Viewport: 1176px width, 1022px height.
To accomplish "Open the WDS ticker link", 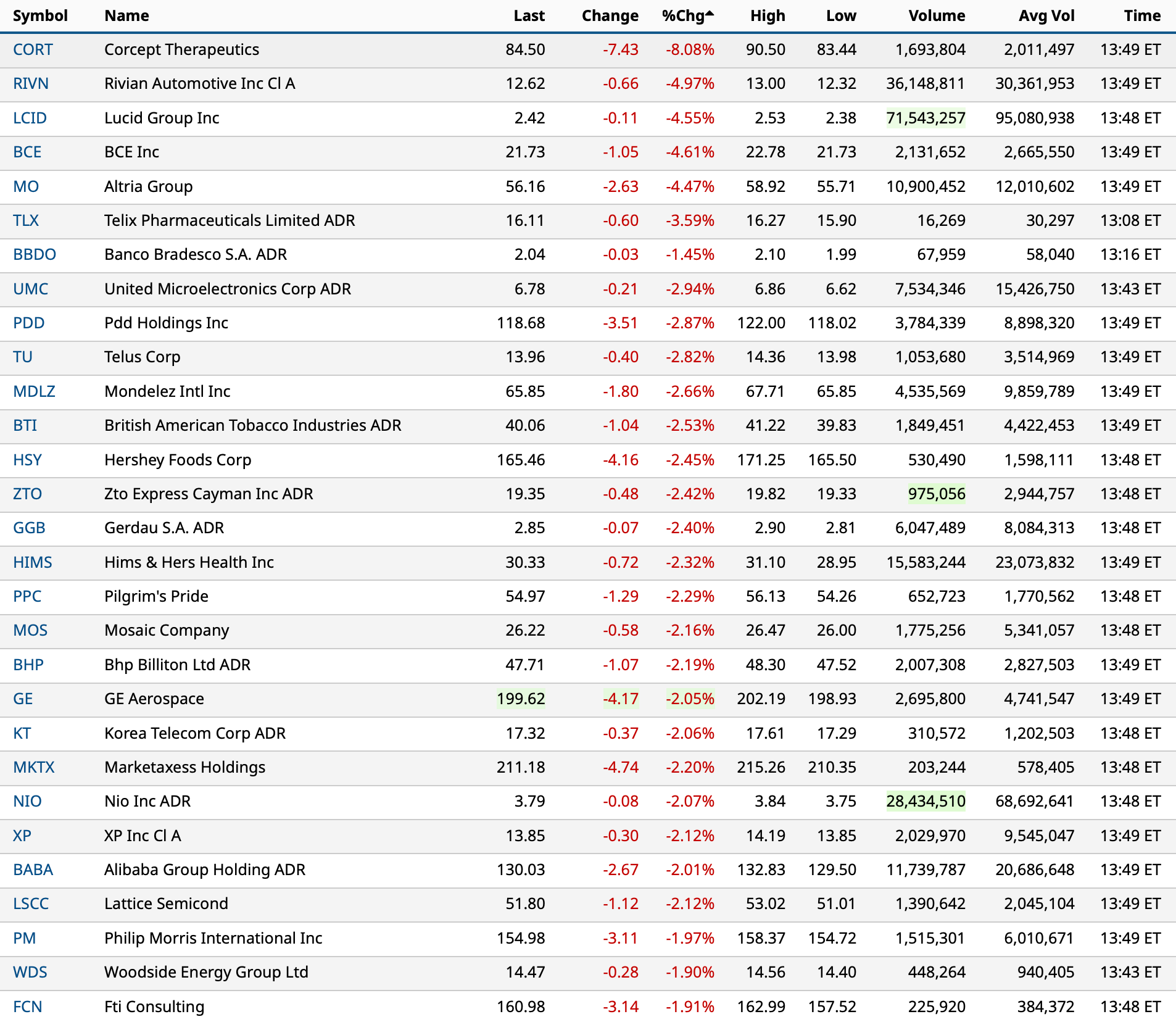I will (30, 972).
